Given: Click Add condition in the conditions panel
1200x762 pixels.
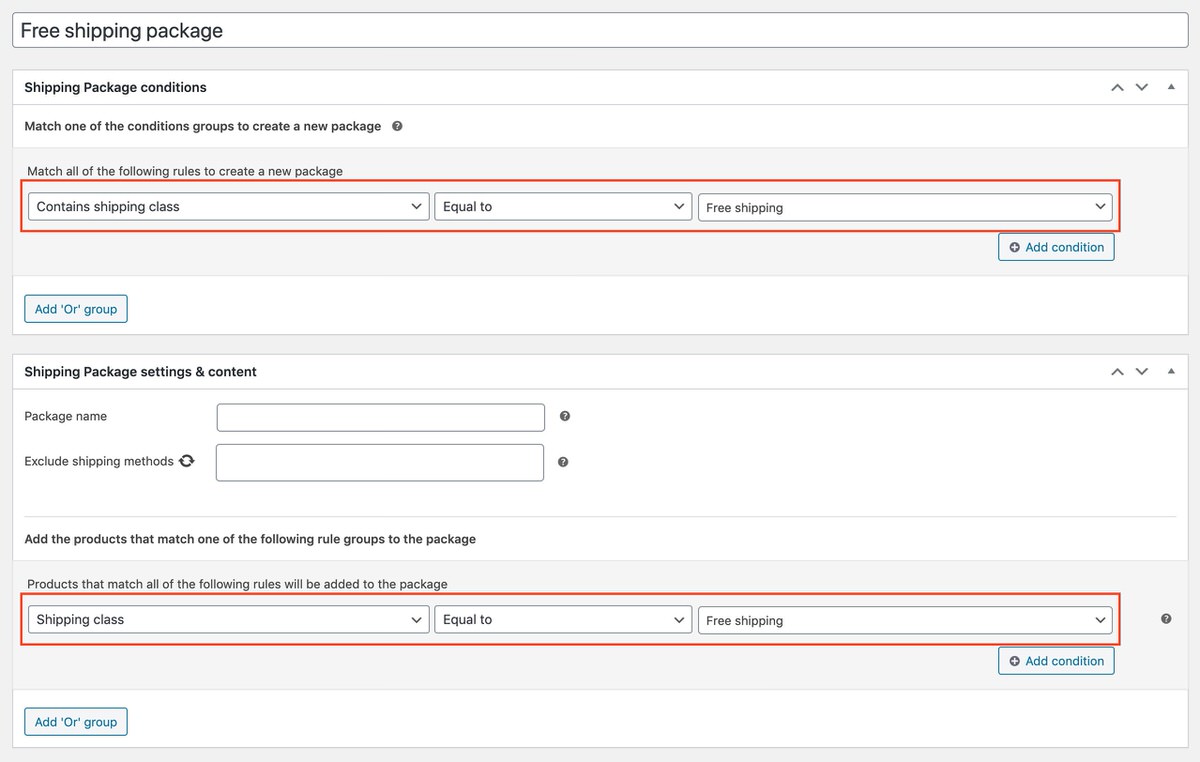Looking at the screenshot, I should (1056, 247).
